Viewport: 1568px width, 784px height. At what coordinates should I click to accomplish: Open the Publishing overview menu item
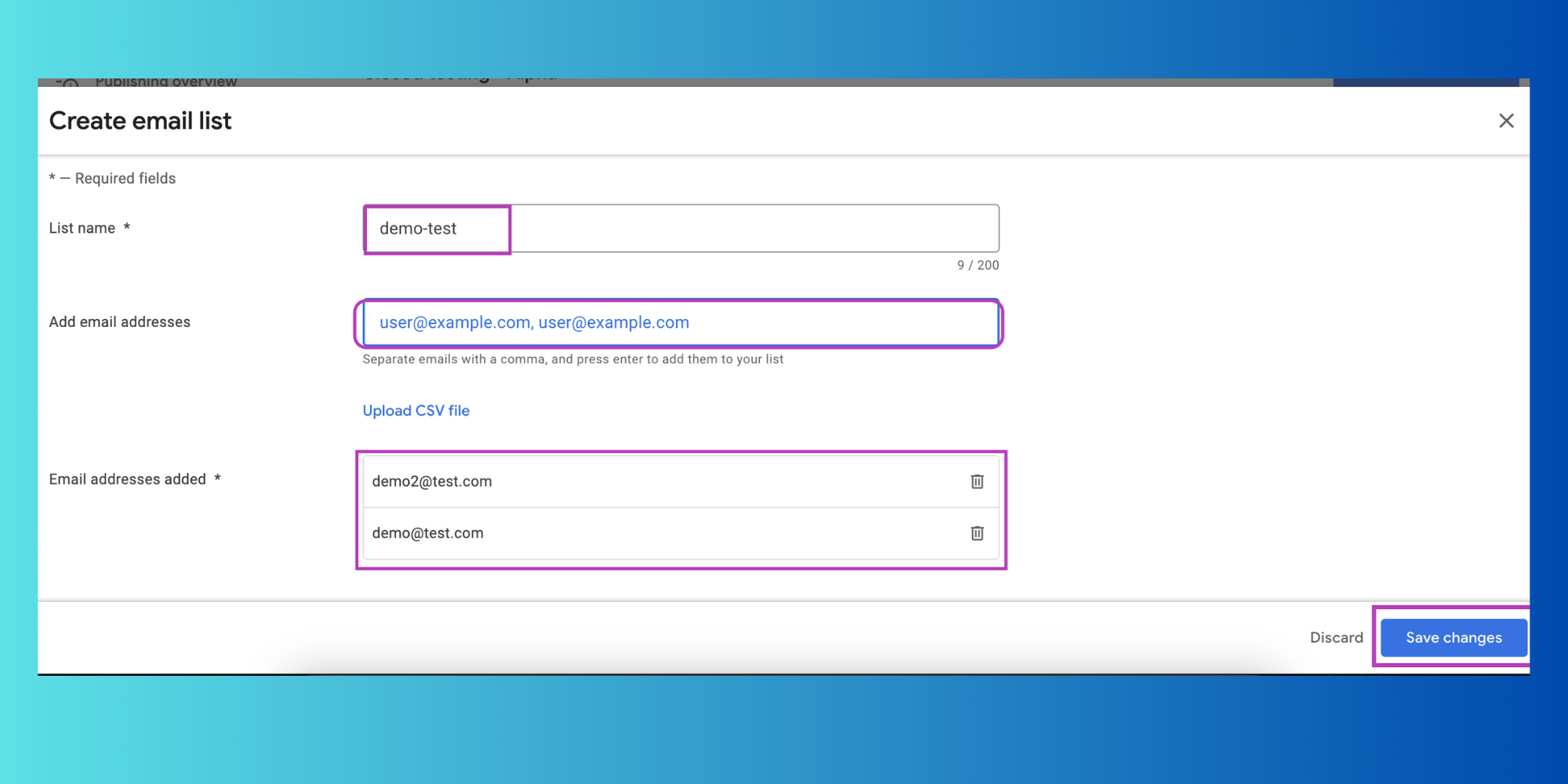point(166,82)
